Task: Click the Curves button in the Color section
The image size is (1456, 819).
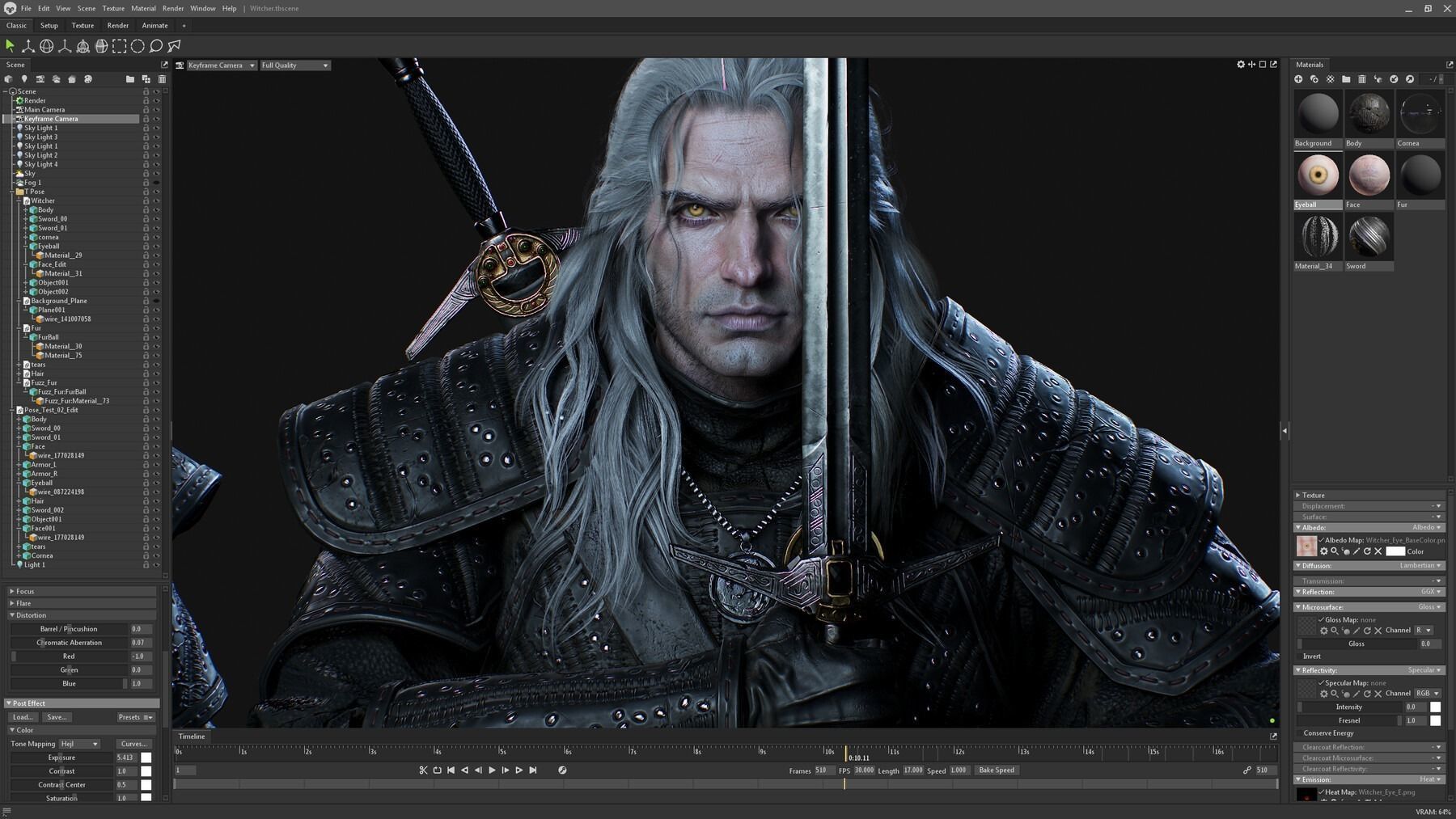Action: 133,743
